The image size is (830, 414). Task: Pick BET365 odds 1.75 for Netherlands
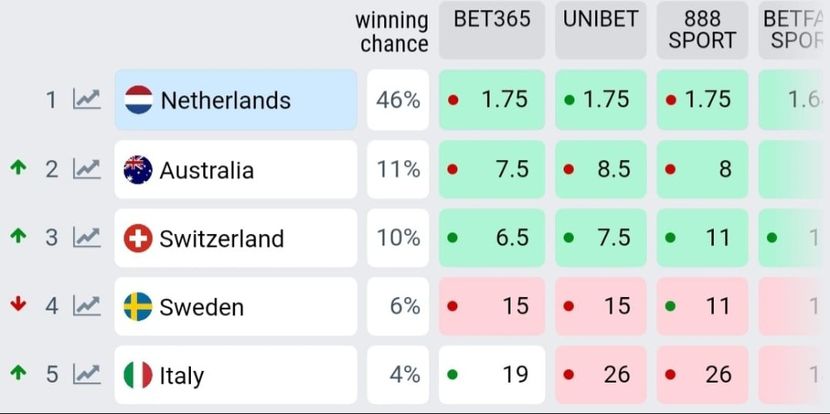coord(492,100)
